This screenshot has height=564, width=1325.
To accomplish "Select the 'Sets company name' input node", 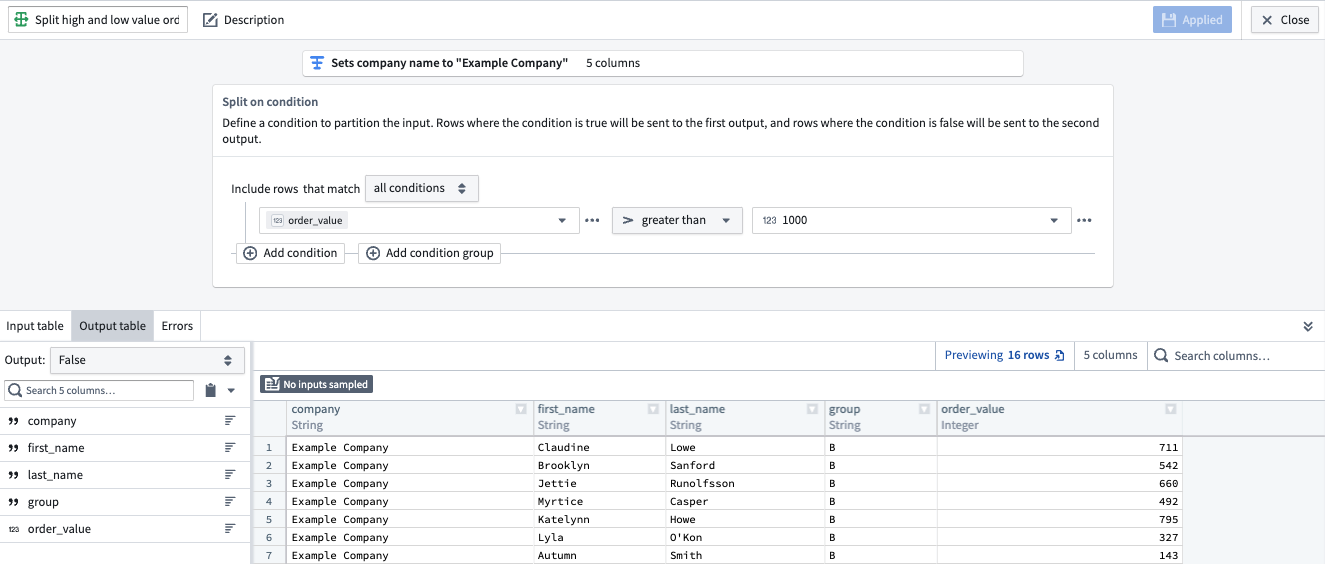I will pyautogui.click(x=663, y=63).
